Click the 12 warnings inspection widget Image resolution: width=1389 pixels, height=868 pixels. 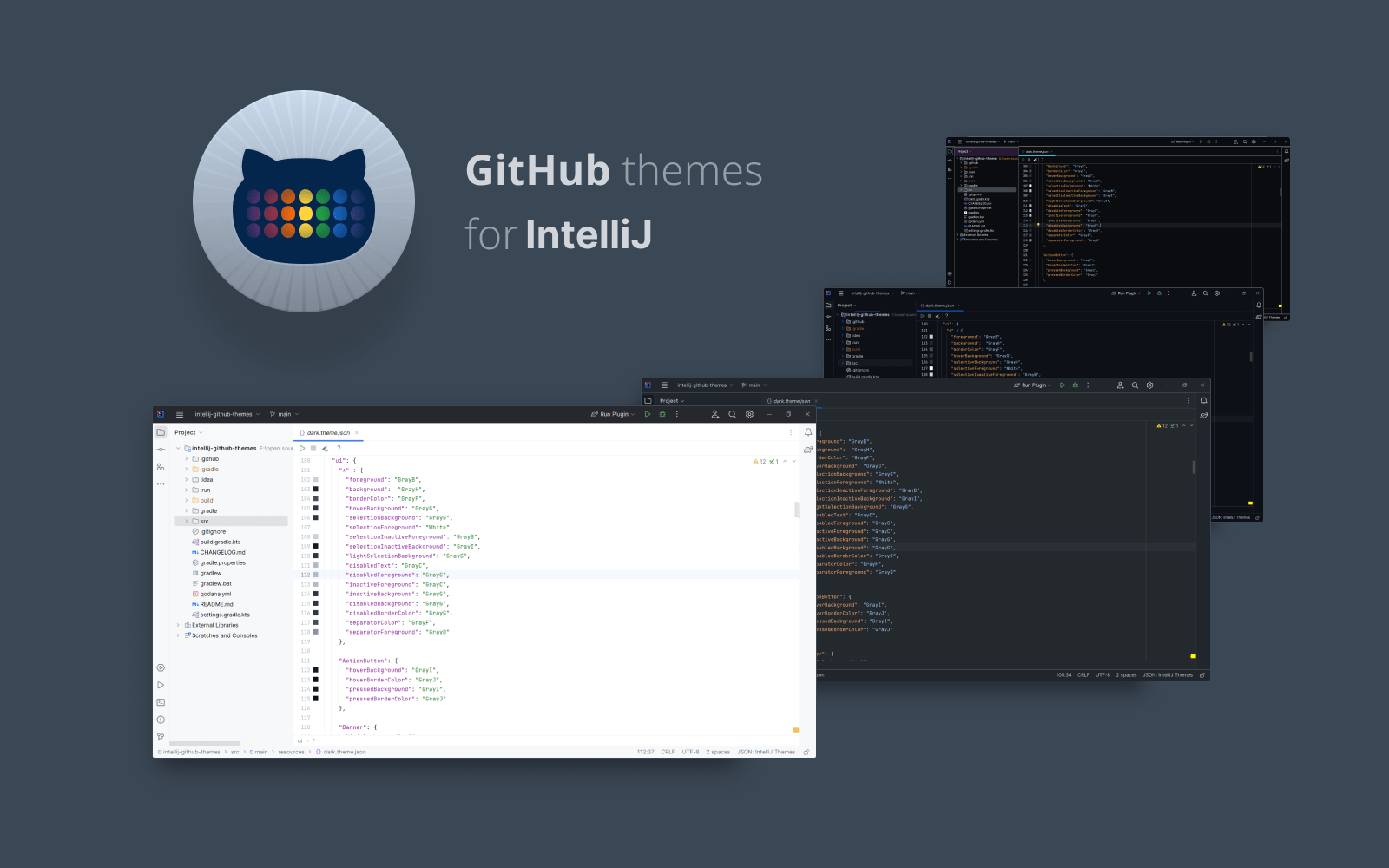[761, 461]
